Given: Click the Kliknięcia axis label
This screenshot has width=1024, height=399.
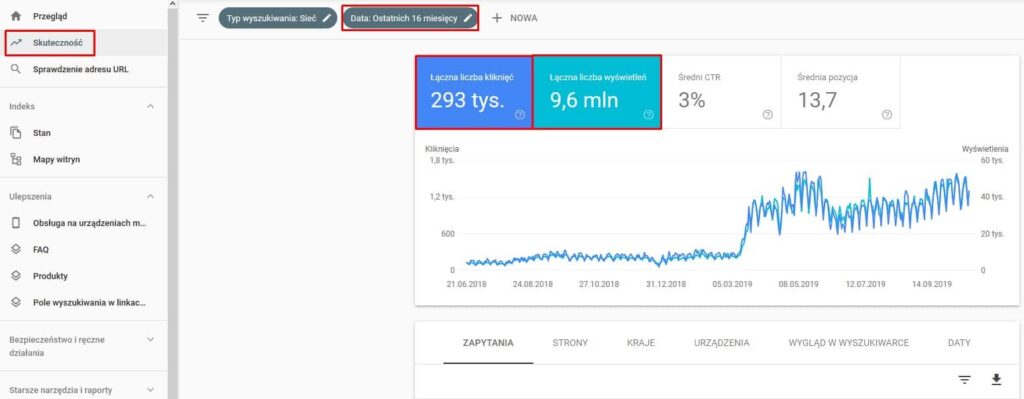Looking at the screenshot, I should tap(441, 149).
